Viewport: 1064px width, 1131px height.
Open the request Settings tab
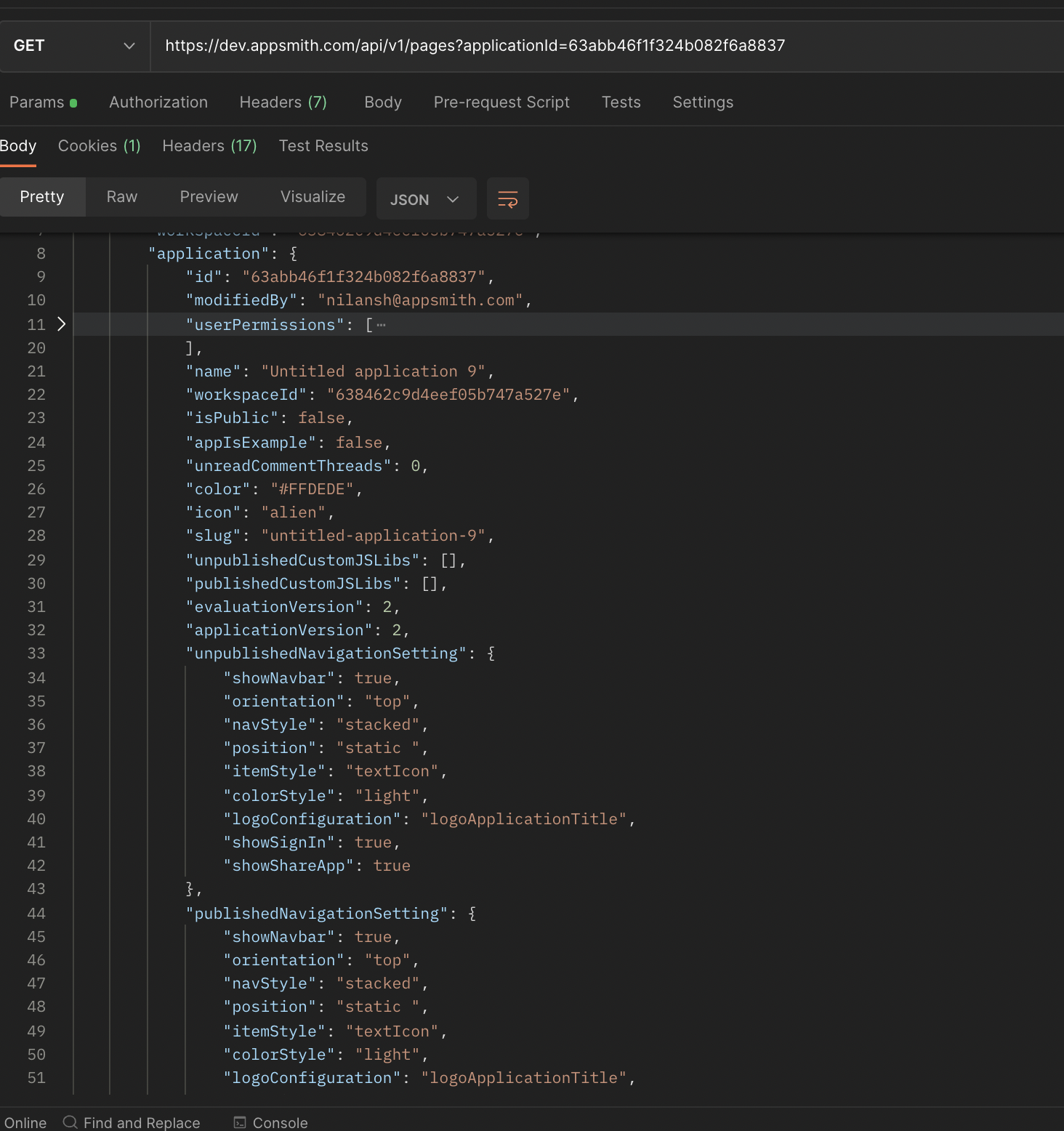pos(703,102)
